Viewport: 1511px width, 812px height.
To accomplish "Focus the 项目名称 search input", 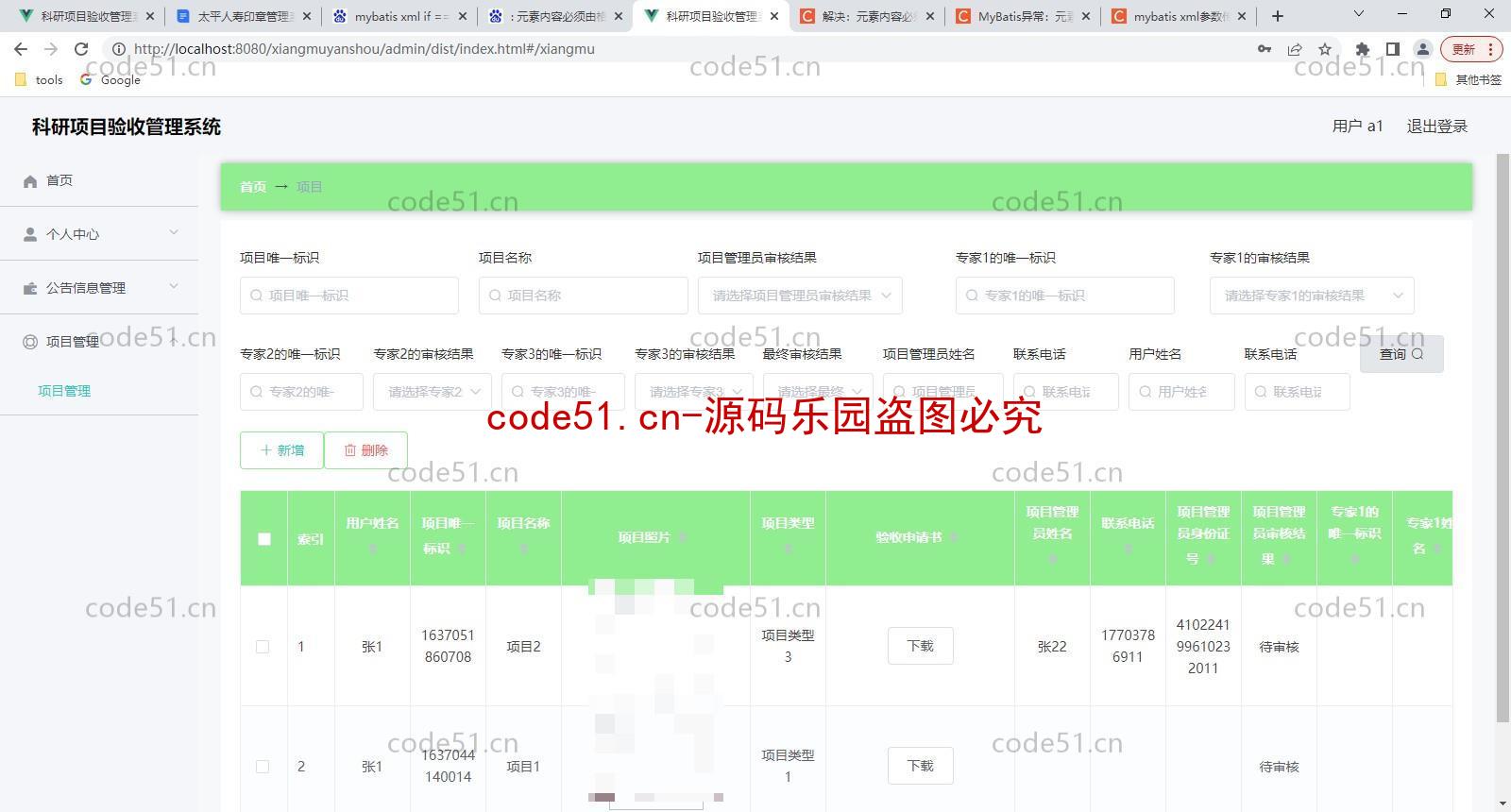I will pos(584,296).
